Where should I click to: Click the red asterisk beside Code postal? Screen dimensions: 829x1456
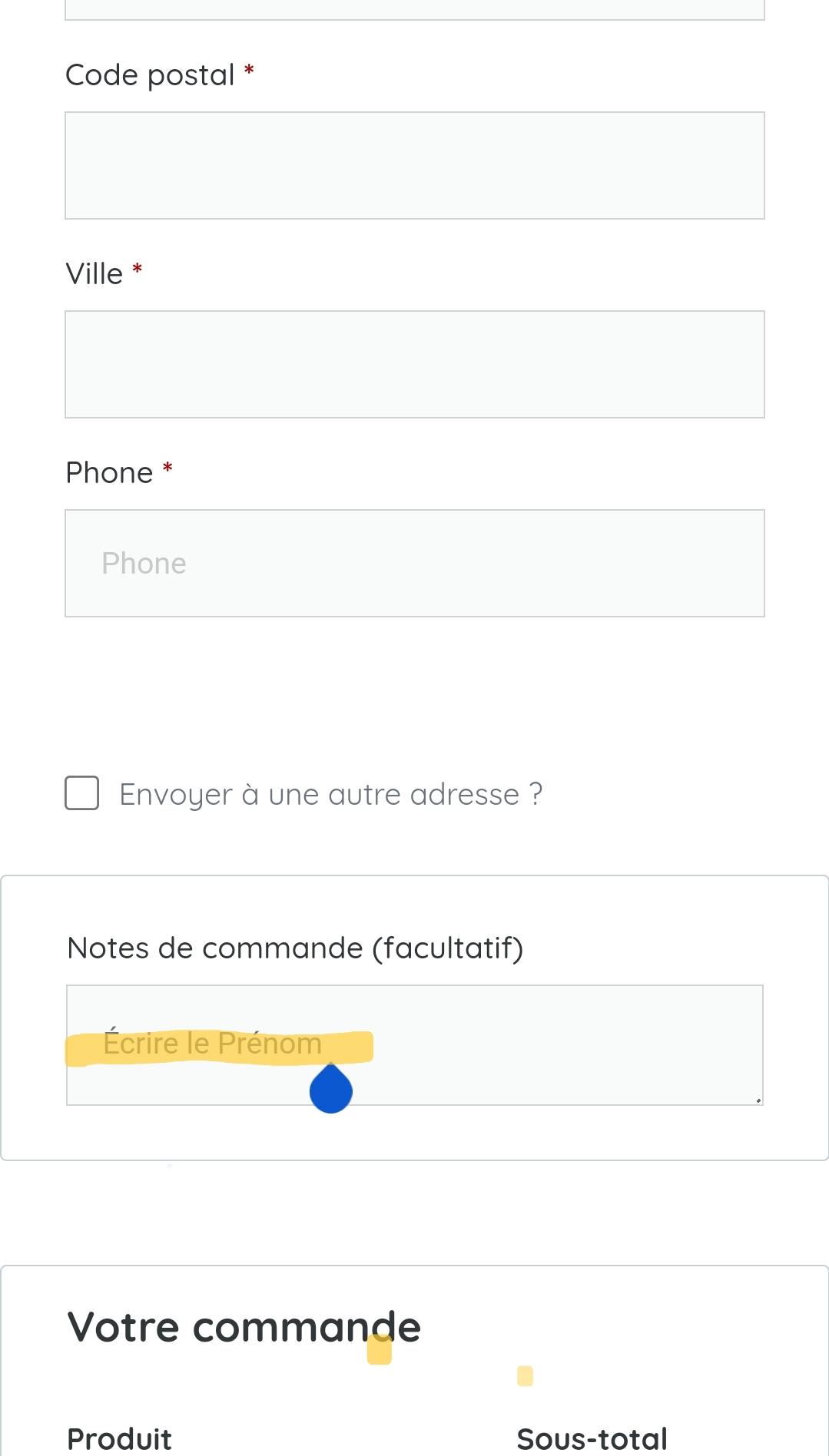click(x=249, y=71)
